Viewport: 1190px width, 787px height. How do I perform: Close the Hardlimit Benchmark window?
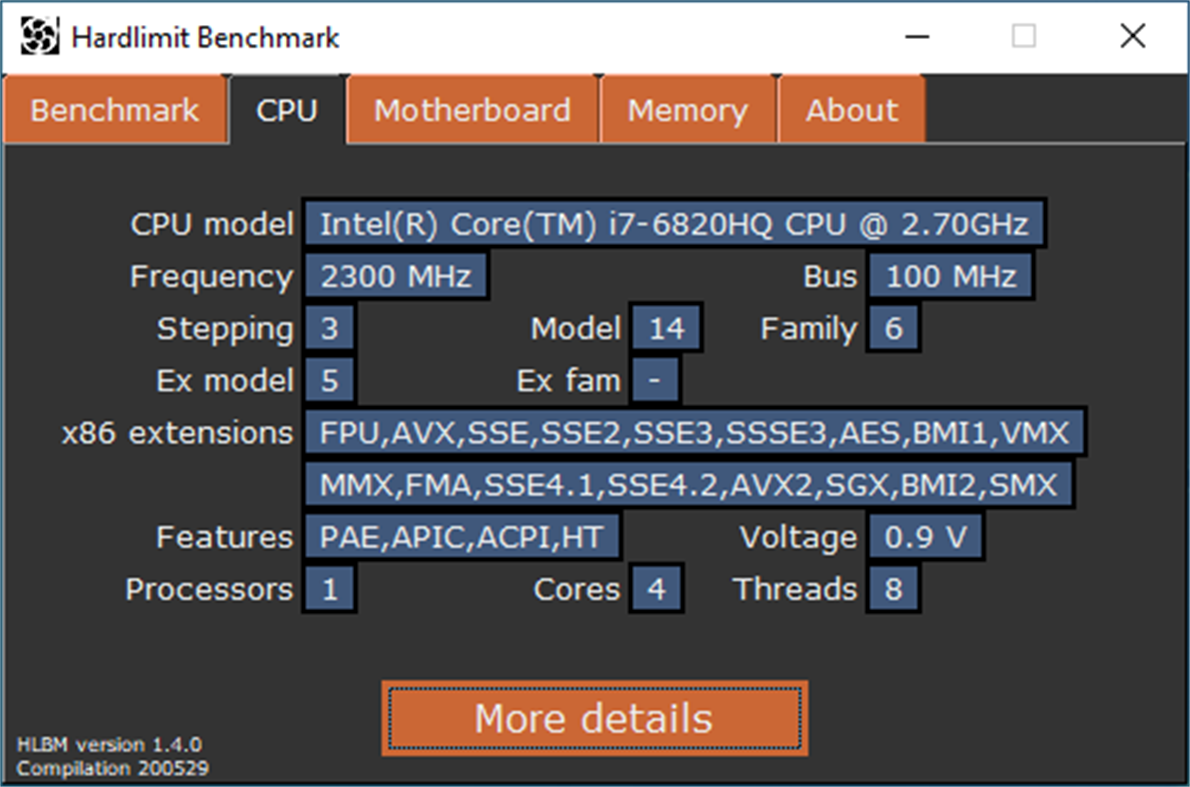pyautogui.click(x=1132, y=36)
